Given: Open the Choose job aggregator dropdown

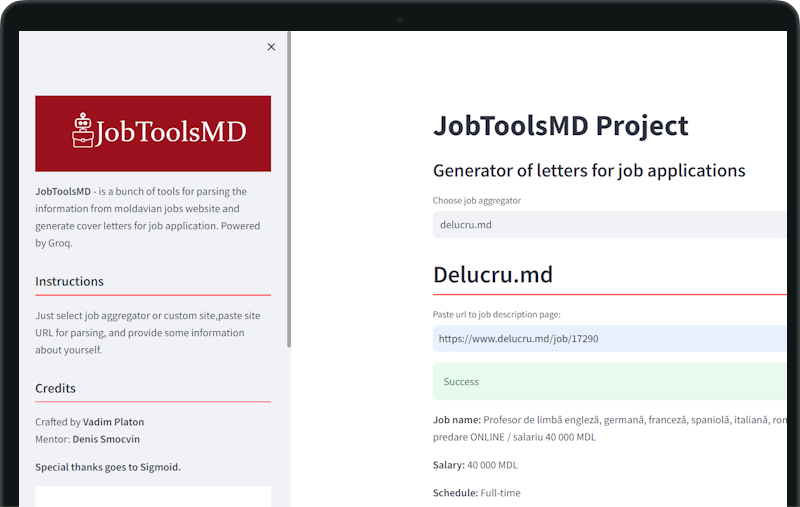Looking at the screenshot, I should tap(610, 224).
